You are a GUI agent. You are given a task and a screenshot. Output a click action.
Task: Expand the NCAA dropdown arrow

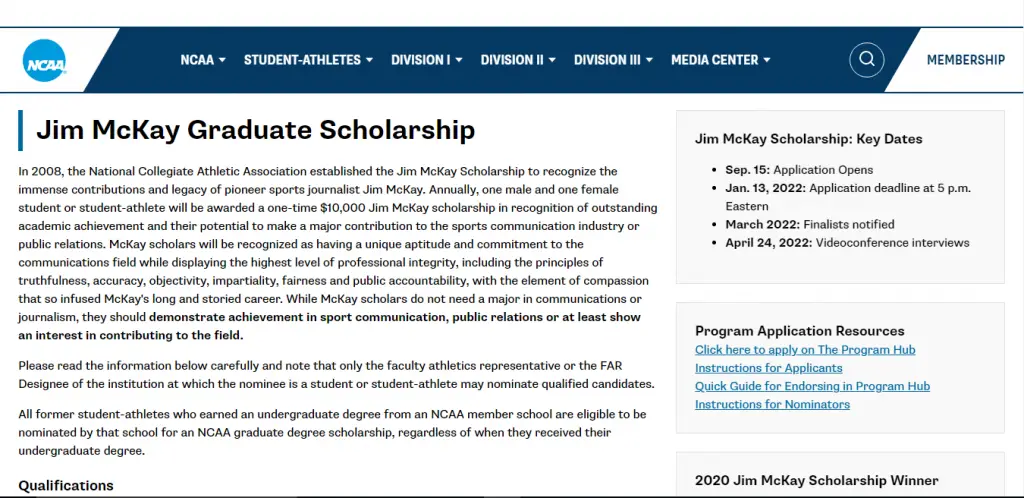[x=222, y=60]
